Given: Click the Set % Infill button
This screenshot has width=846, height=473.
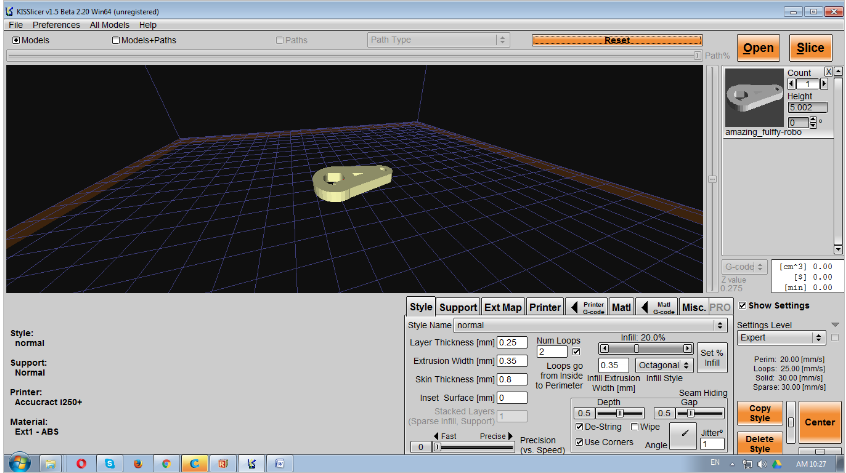Looking at the screenshot, I should pyautogui.click(x=712, y=358).
